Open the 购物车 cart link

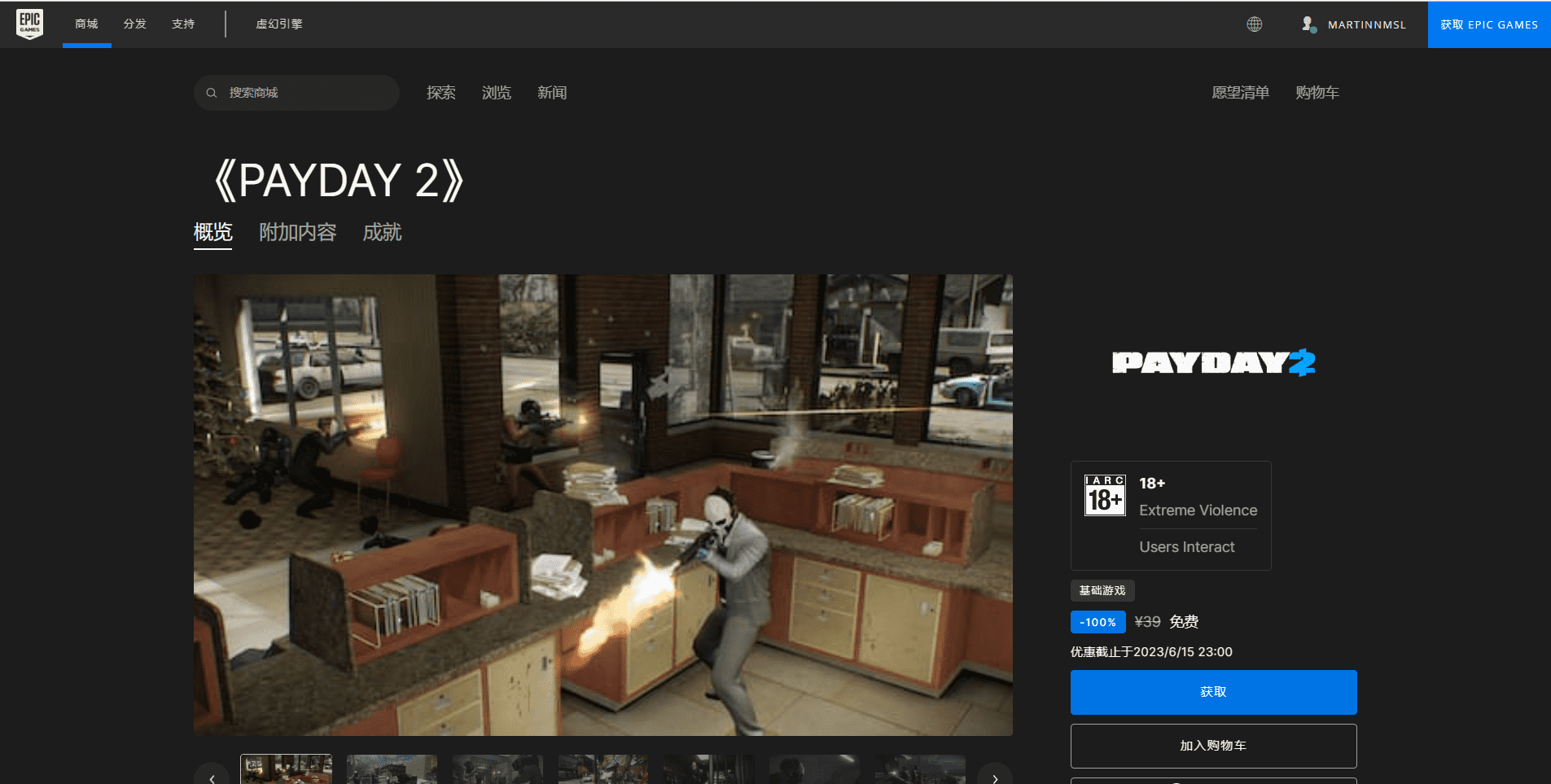coord(1317,93)
